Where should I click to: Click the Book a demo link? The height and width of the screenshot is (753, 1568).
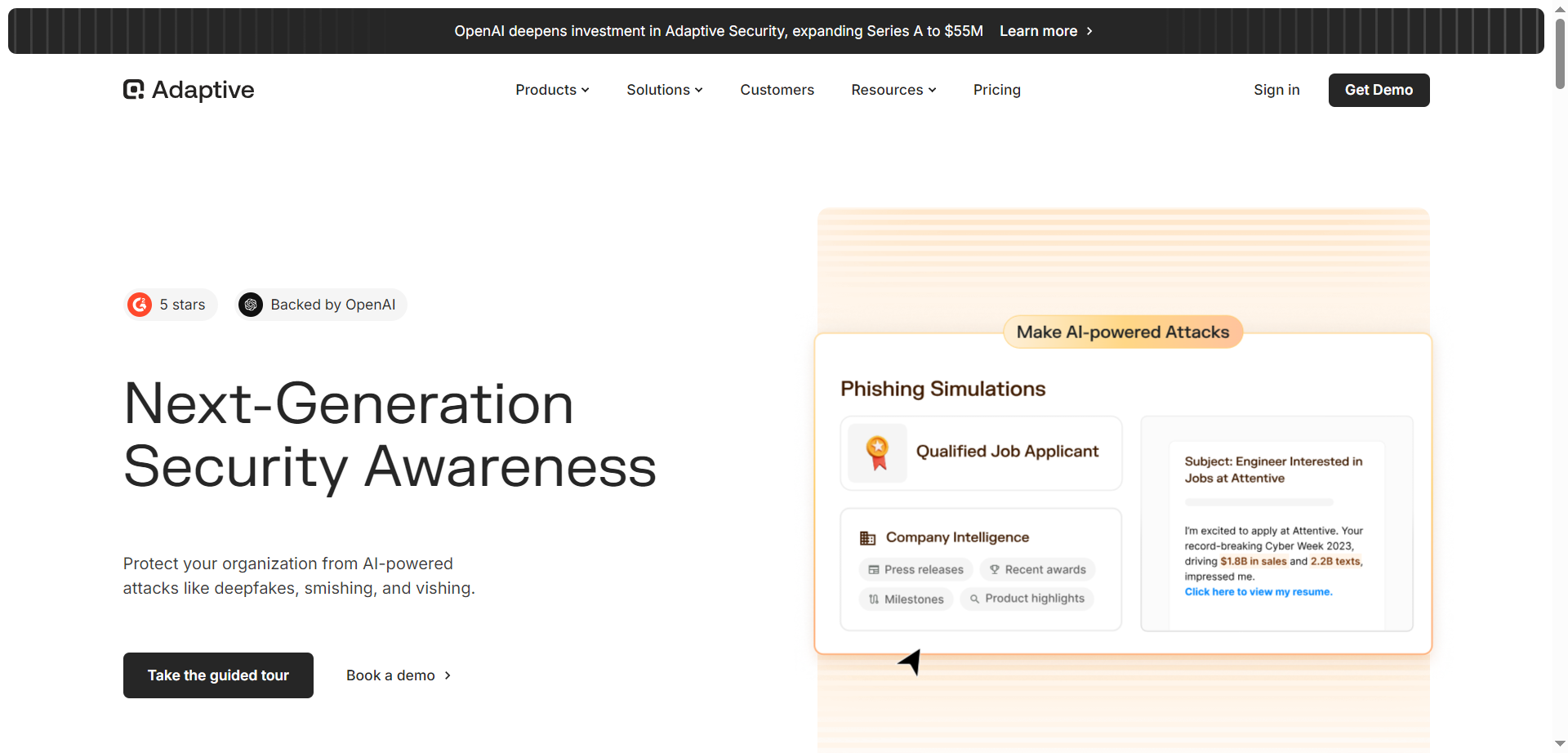(399, 675)
